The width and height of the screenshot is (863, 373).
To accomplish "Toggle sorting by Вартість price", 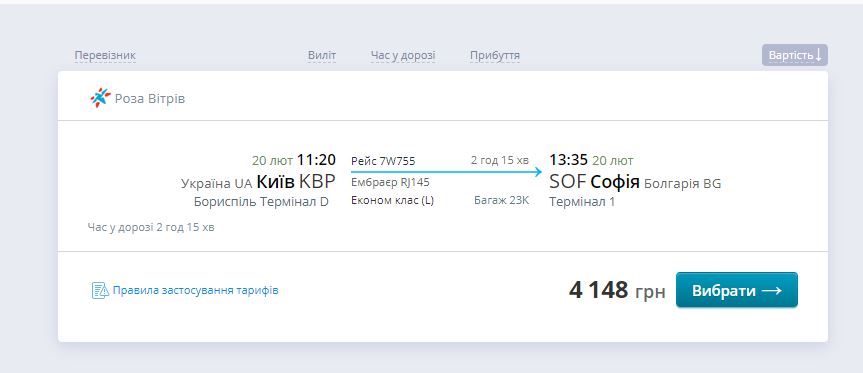I will click(x=795, y=55).
